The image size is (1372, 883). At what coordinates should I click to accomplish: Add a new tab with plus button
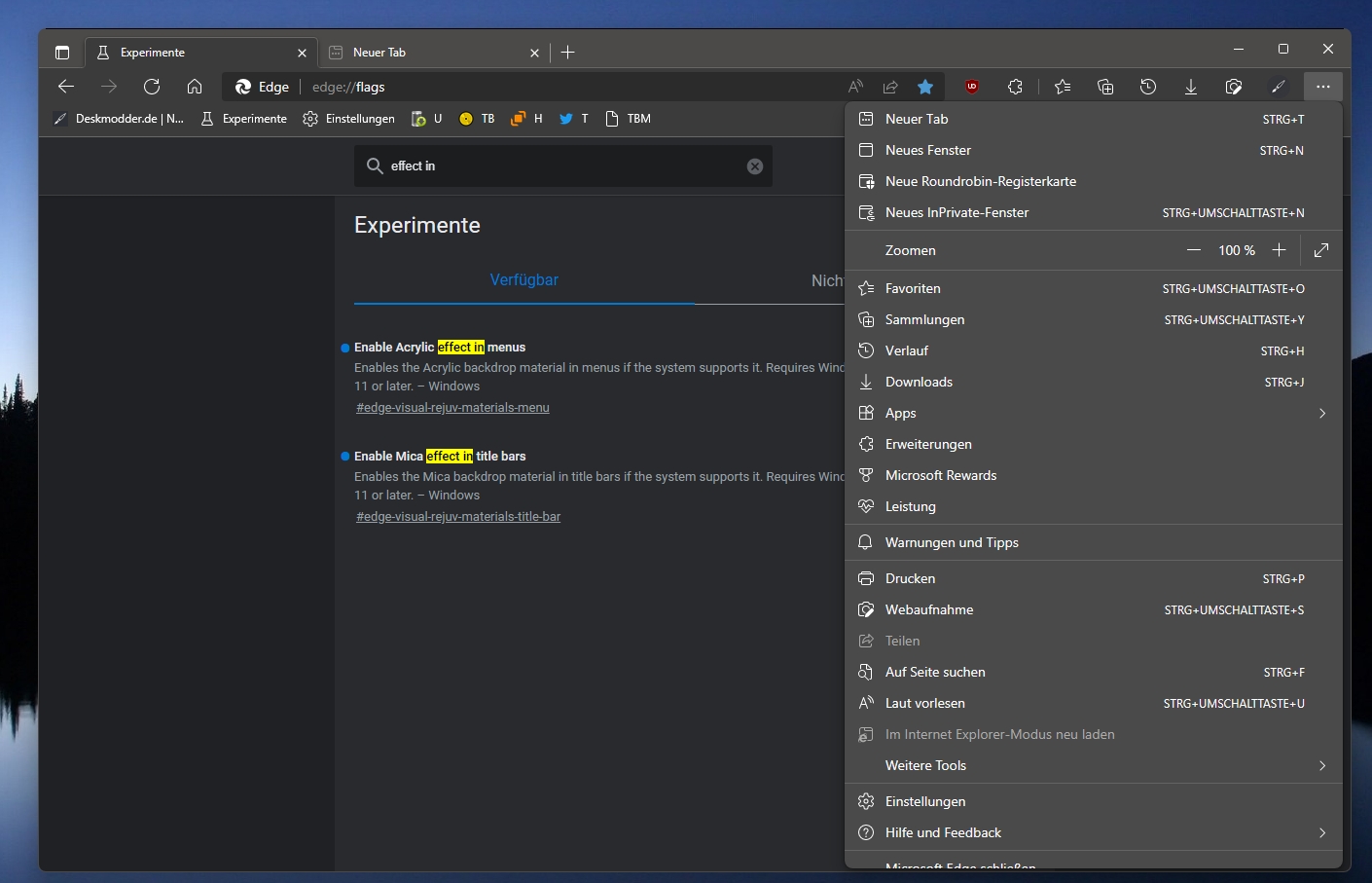(x=568, y=53)
